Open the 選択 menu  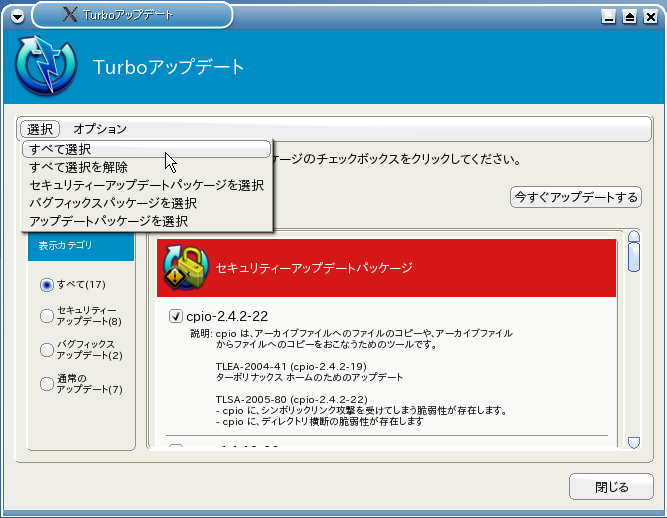(40, 129)
